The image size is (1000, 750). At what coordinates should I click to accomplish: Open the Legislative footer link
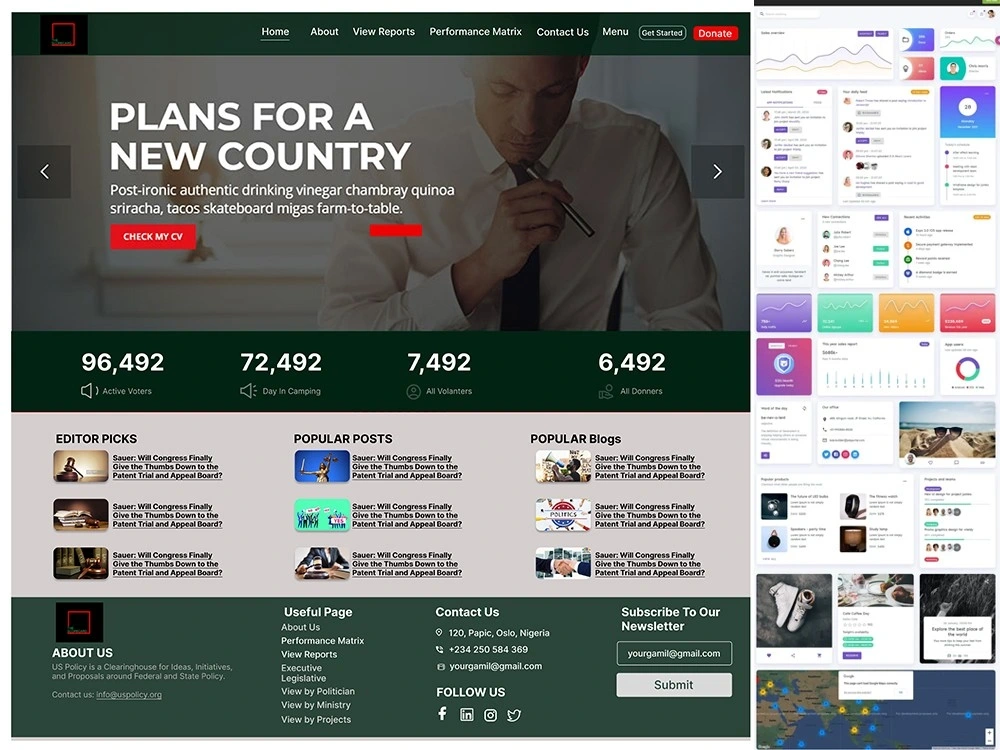pyautogui.click(x=304, y=679)
